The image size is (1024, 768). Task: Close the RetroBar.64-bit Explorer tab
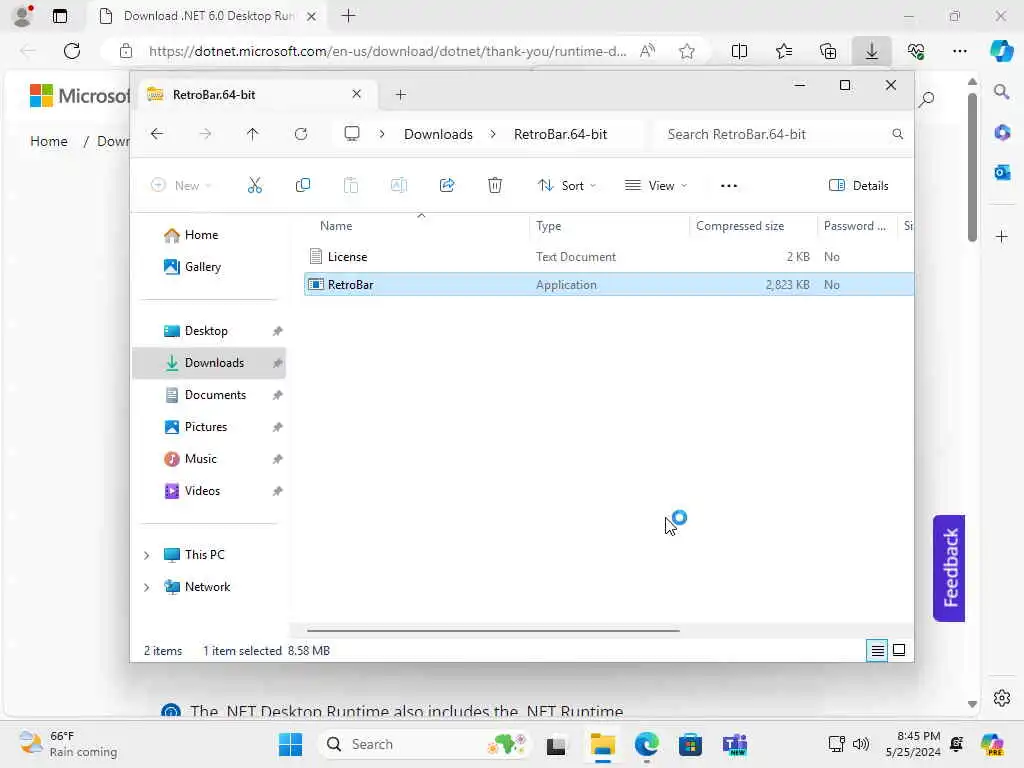point(357,94)
